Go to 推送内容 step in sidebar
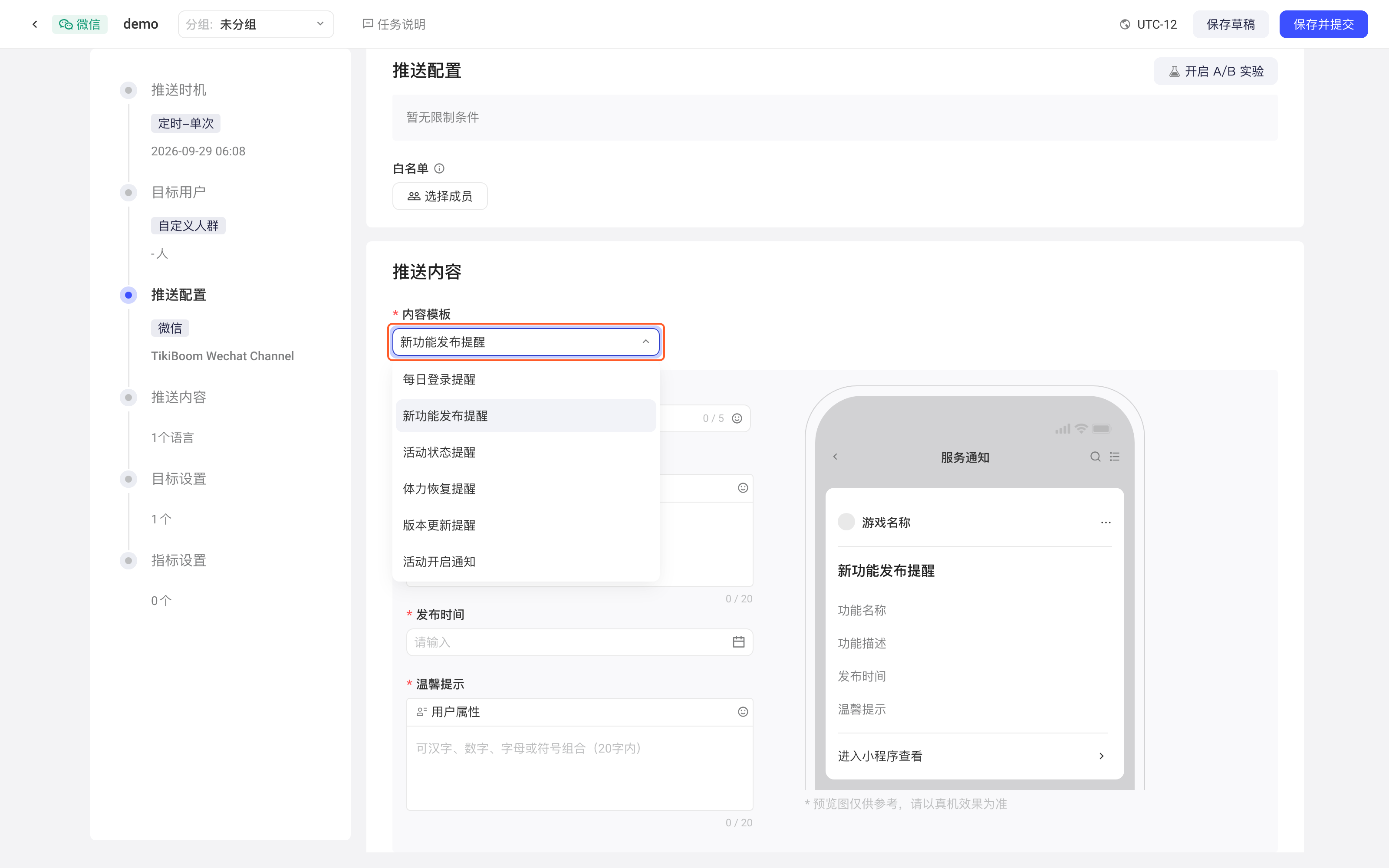Screen dimensions: 1389x868 (x=178, y=397)
